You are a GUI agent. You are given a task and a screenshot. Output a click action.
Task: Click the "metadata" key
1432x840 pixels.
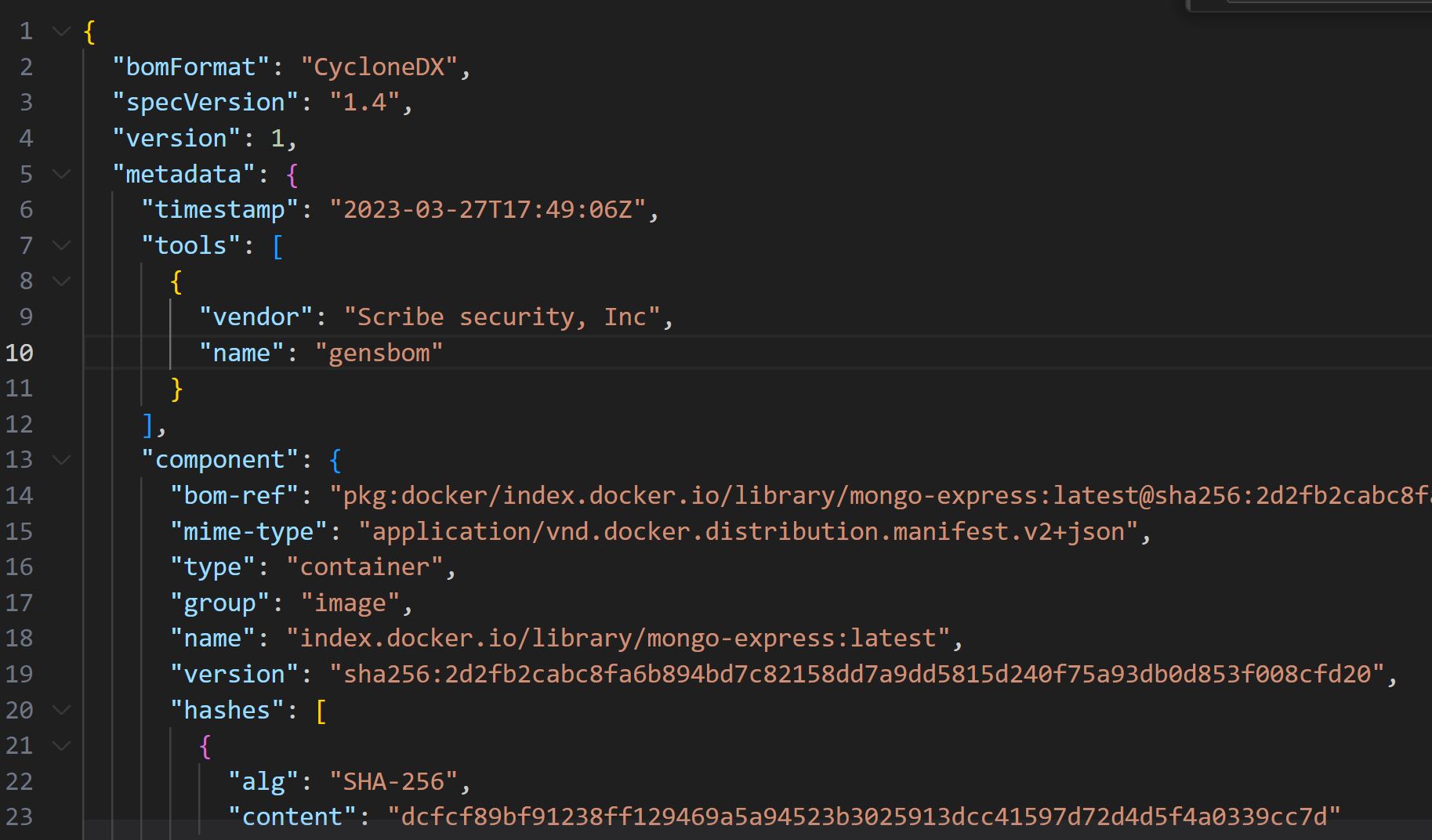click(x=184, y=174)
